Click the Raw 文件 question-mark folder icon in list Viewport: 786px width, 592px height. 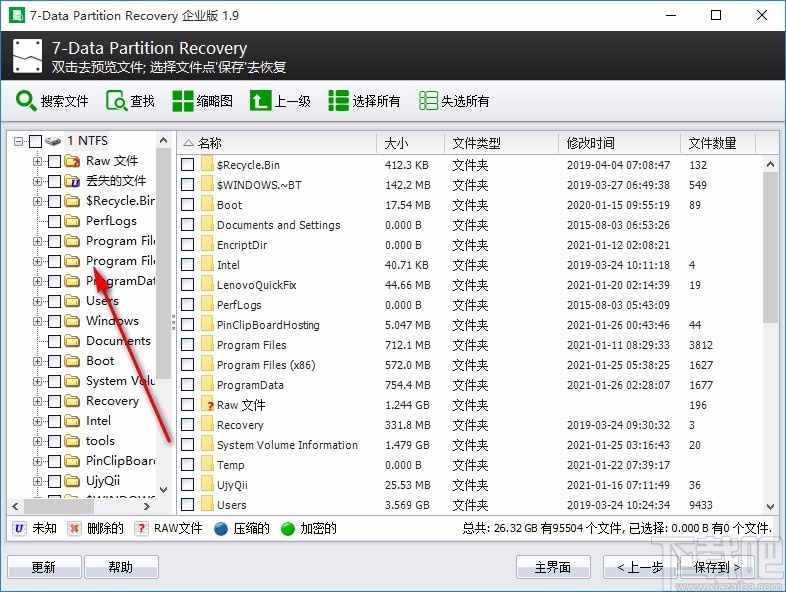click(207, 405)
